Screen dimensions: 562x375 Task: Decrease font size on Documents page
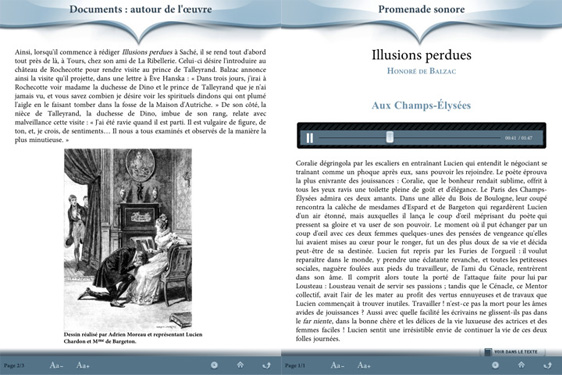click(56, 365)
